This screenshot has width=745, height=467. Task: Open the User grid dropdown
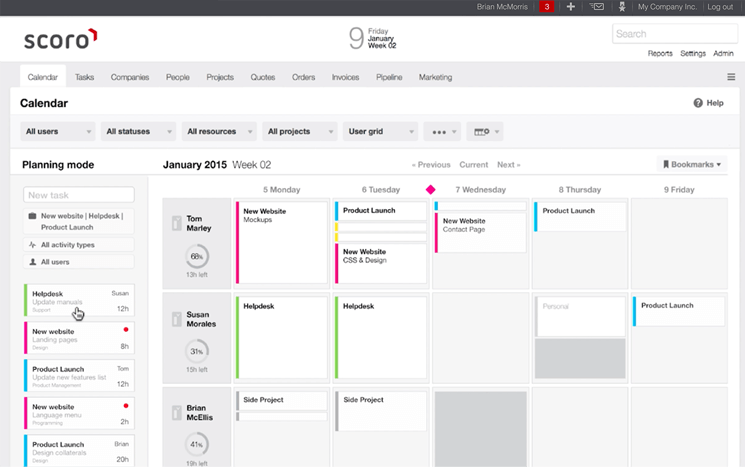[x=380, y=132]
